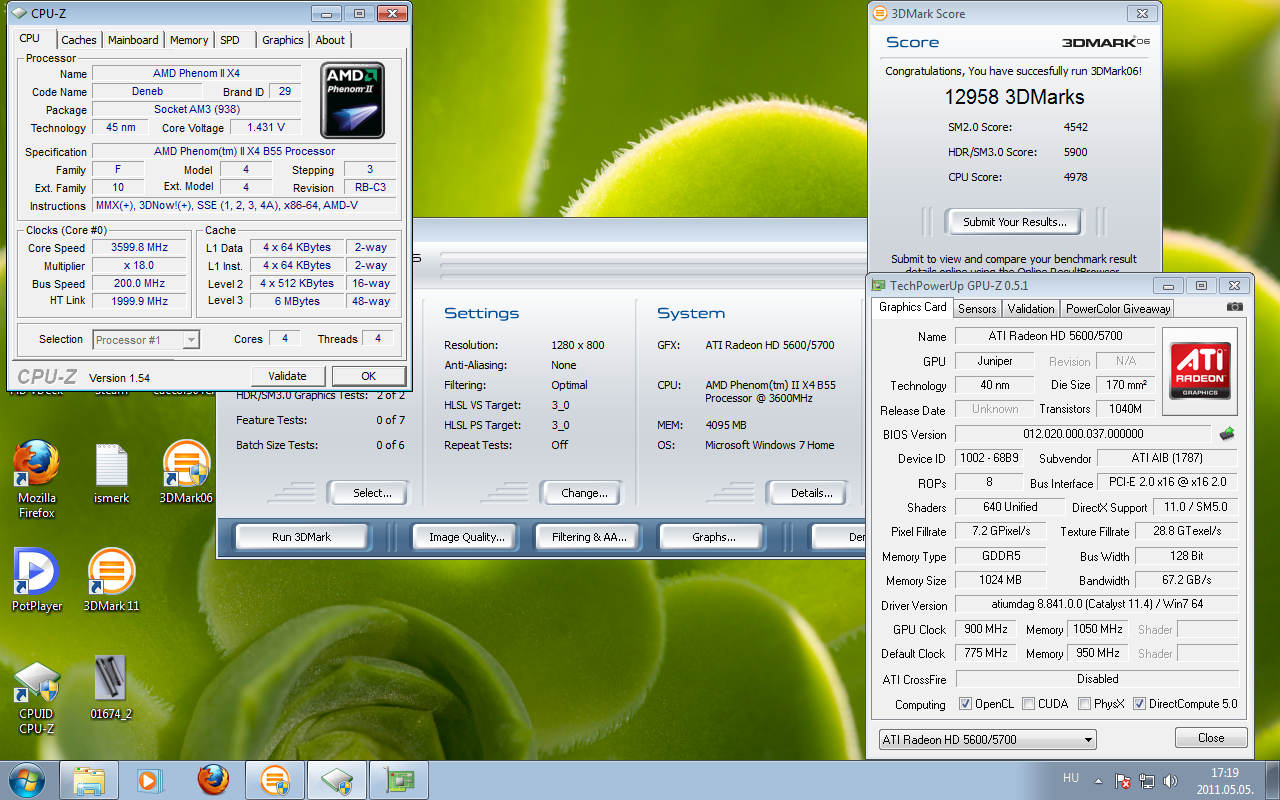1280x800 pixels.
Task: Toggle the PhysX checkbox in GPU-Z
Action: point(1085,704)
